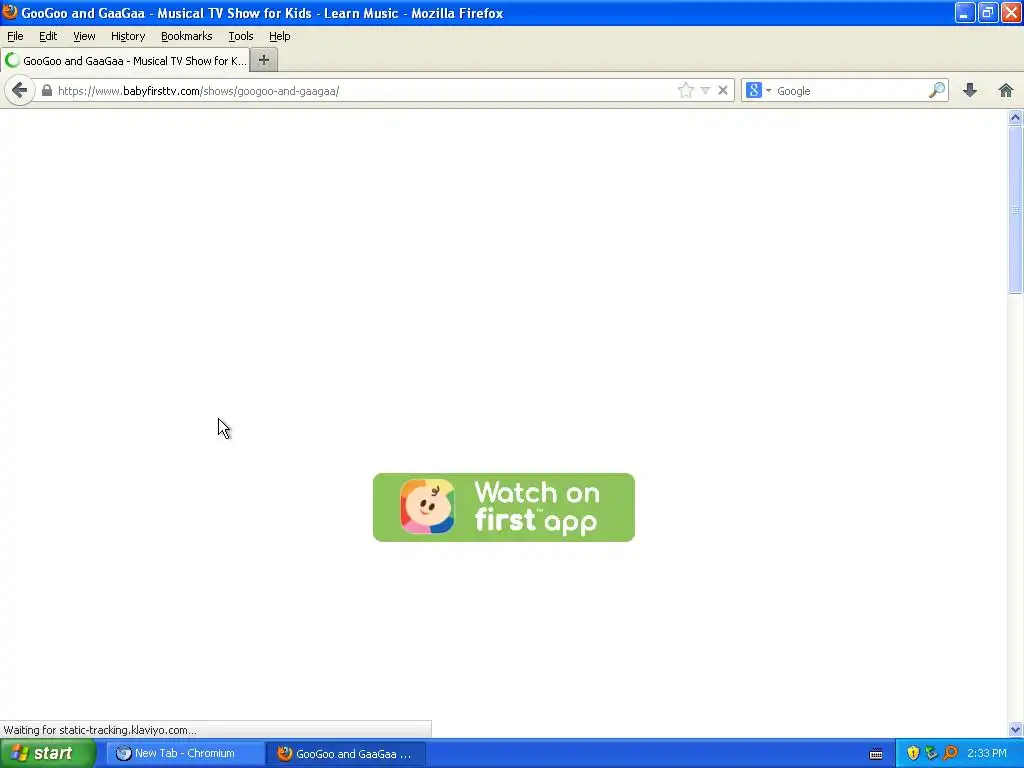Click the baby face app logo
This screenshot has height=768, width=1024.
click(x=427, y=507)
